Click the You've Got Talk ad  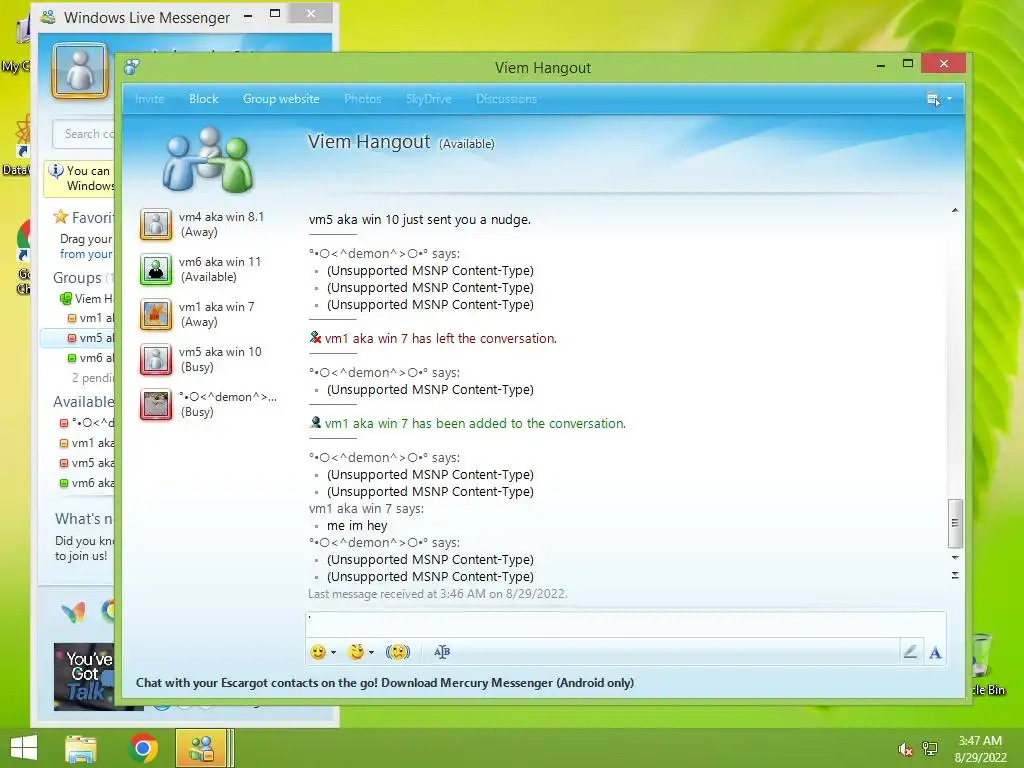click(x=85, y=676)
